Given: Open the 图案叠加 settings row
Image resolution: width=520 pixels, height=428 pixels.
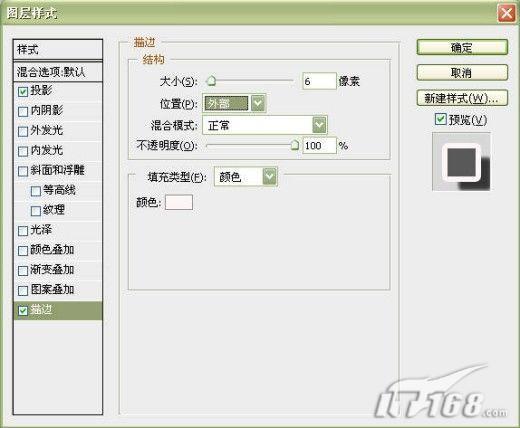Looking at the screenshot, I should click(58, 290).
